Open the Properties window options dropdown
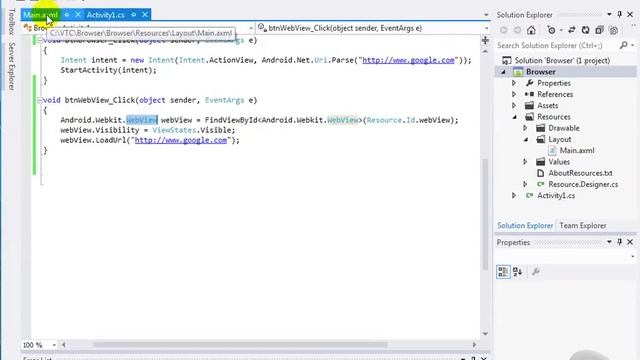 pos(609,242)
